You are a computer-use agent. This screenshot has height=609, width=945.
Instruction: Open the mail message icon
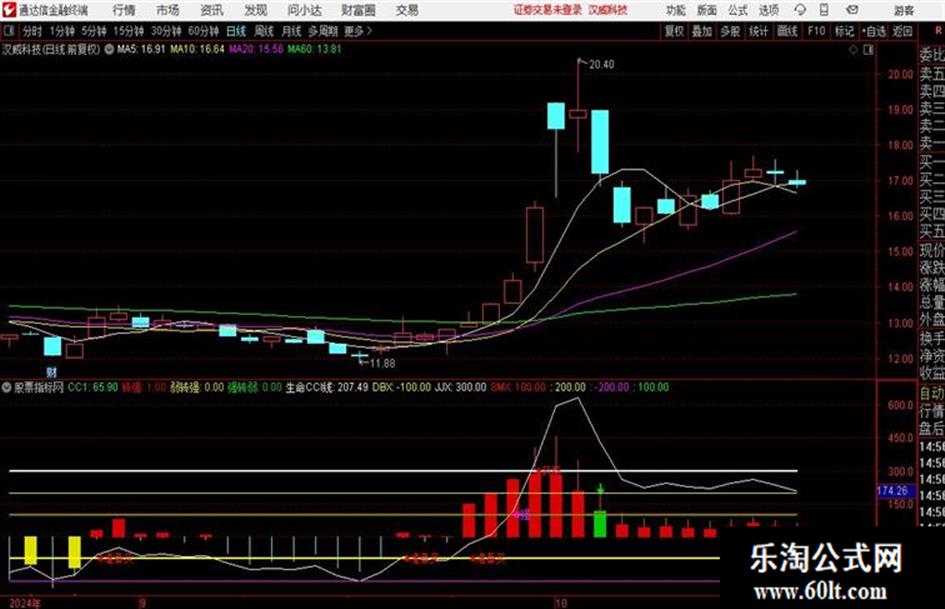pos(852,10)
